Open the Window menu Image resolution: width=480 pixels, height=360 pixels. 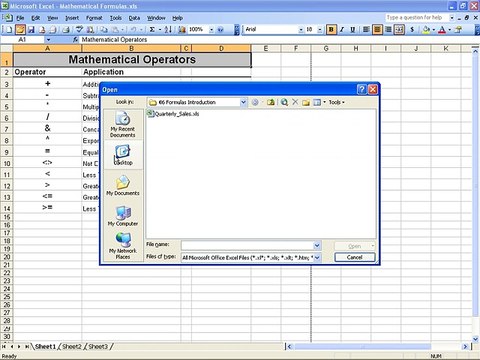(156, 18)
